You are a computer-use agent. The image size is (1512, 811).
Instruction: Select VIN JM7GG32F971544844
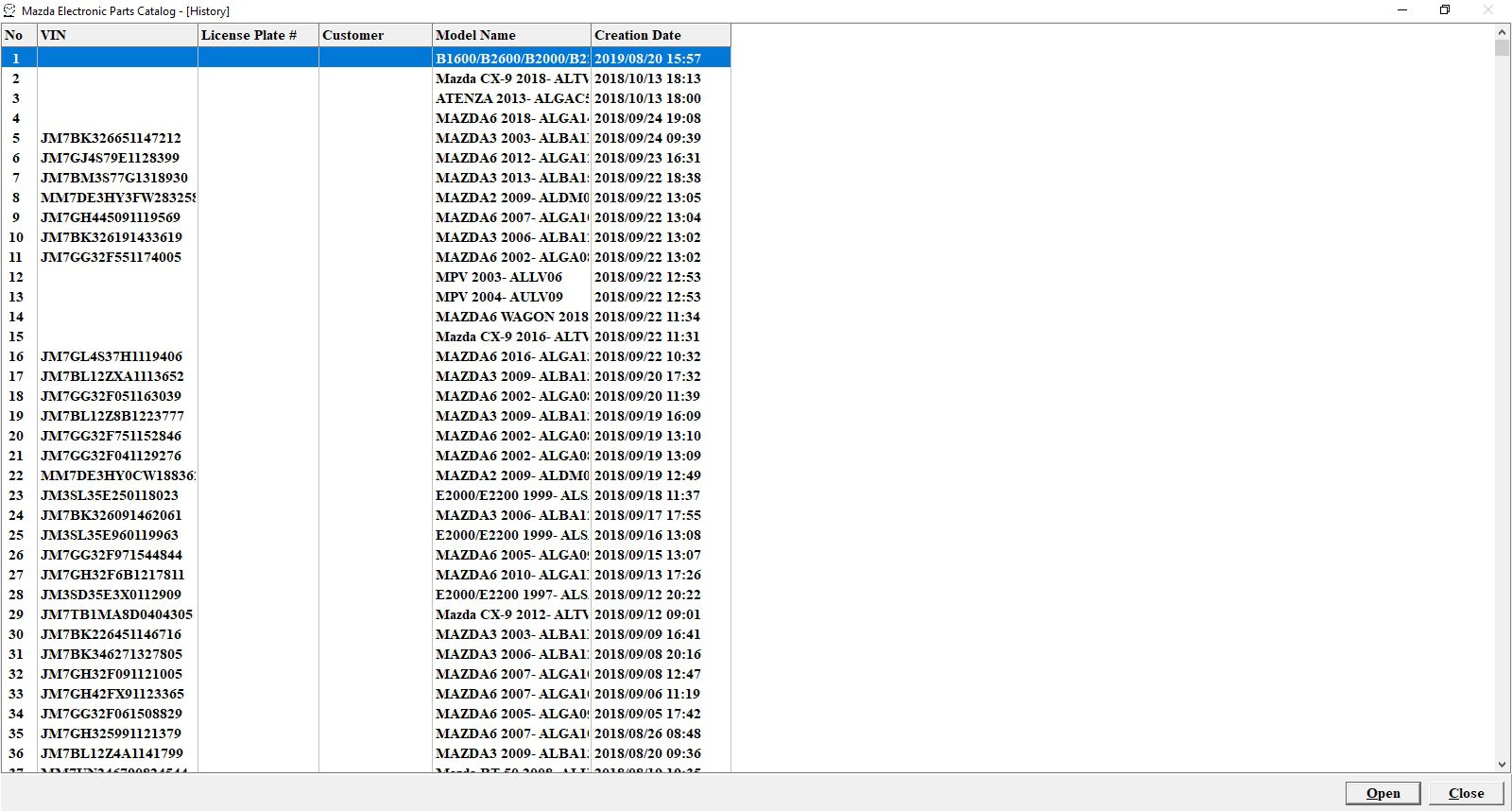112,555
